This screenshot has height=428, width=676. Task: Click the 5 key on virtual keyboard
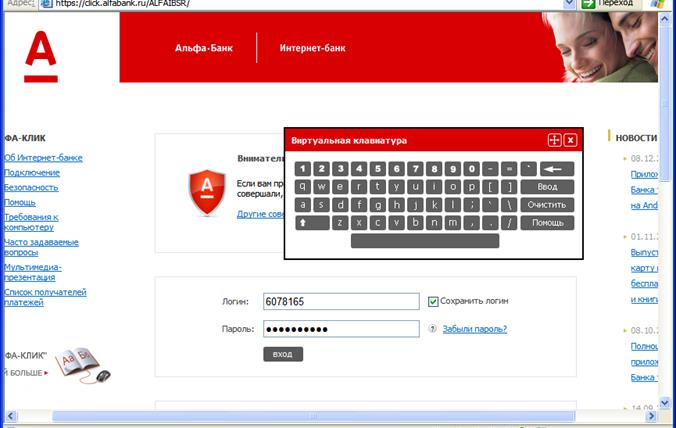[x=378, y=169]
